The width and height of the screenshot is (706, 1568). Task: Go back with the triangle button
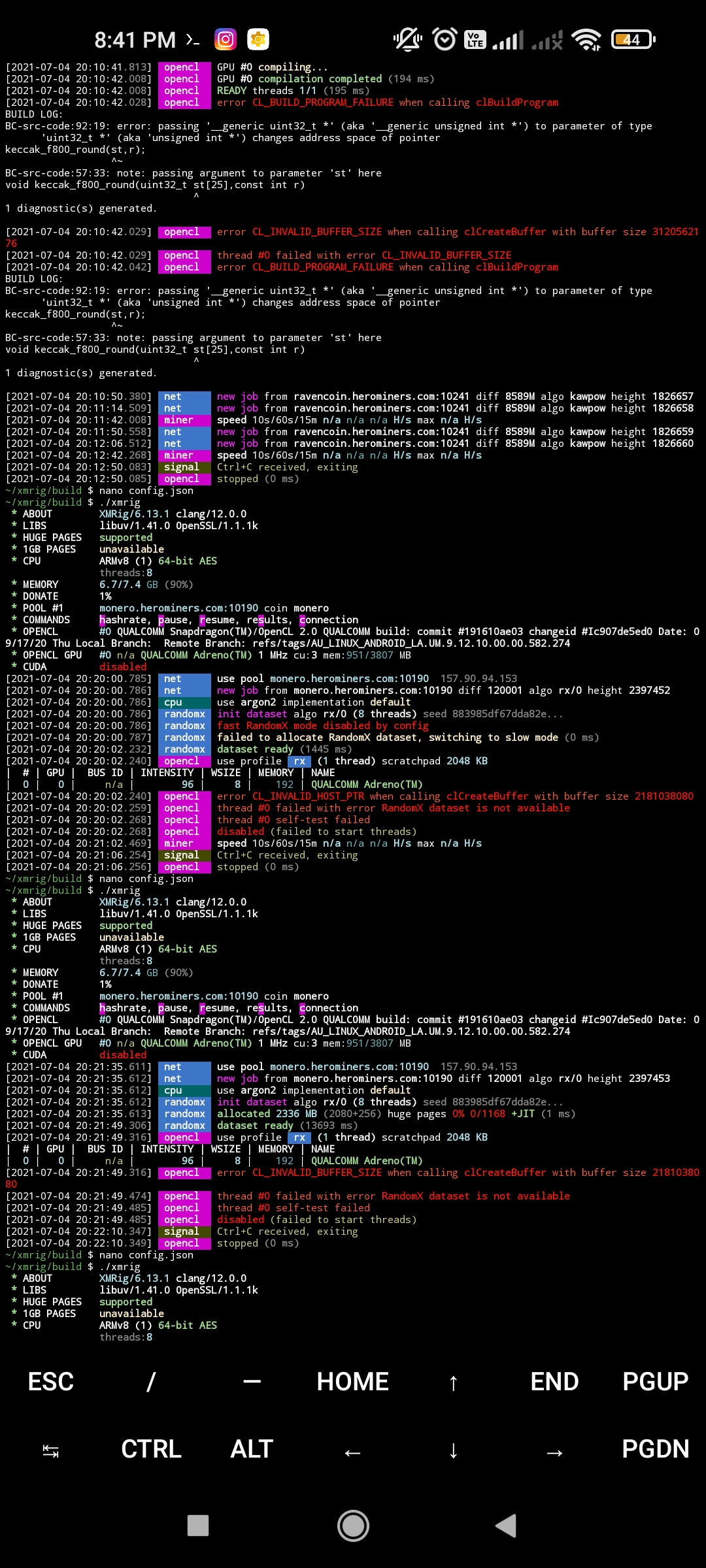point(507,1526)
